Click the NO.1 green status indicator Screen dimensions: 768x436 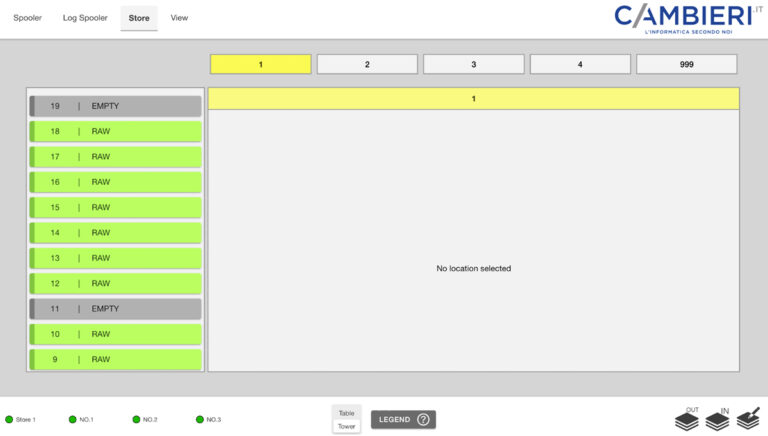72,419
